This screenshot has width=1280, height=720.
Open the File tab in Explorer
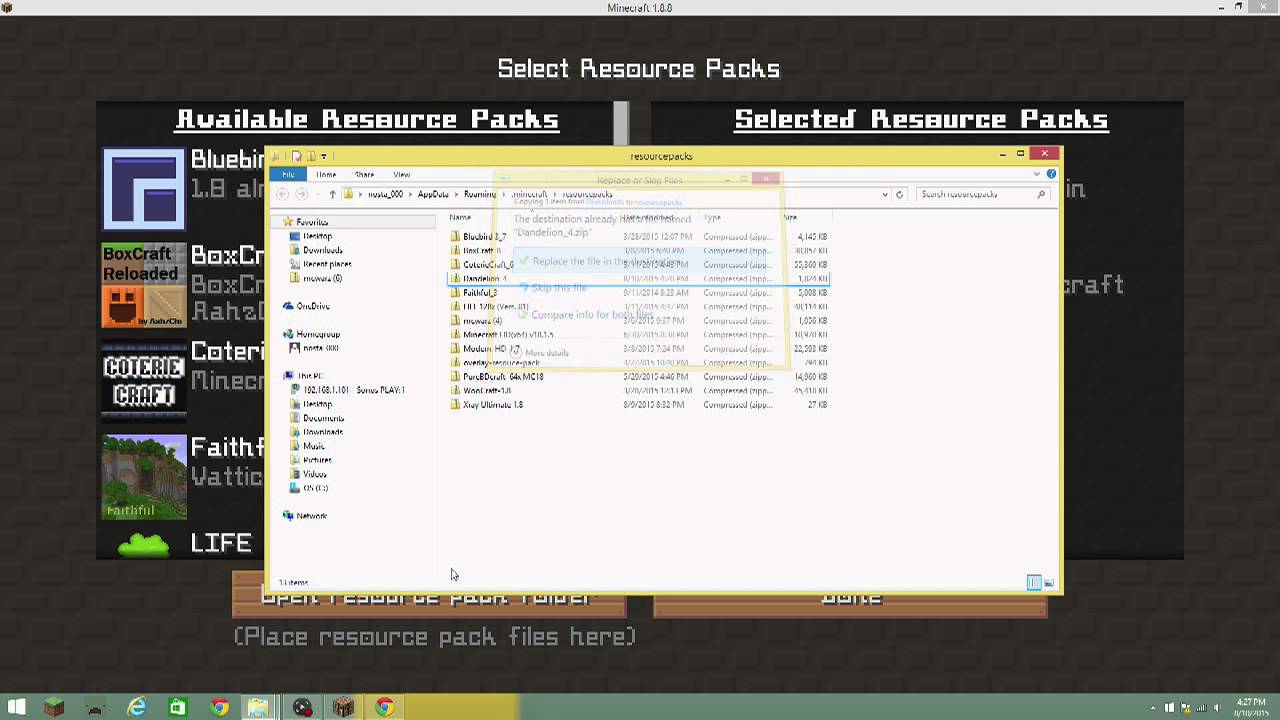click(288, 174)
